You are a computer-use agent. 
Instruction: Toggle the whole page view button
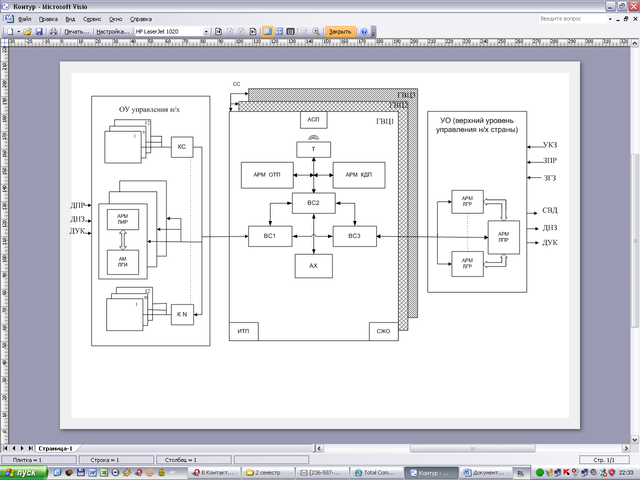coord(279,32)
